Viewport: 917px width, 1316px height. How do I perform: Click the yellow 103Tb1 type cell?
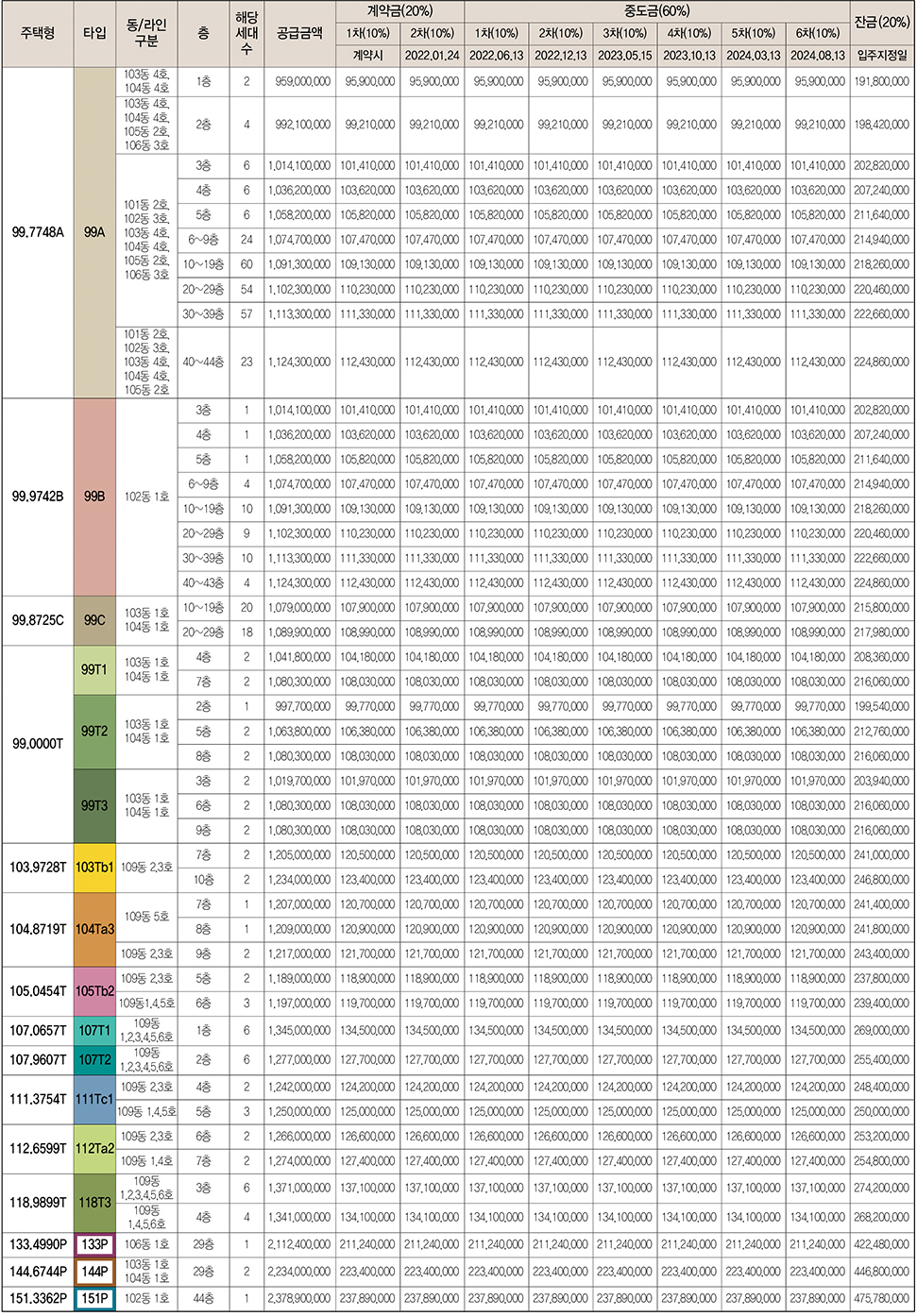[x=94, y=868]
